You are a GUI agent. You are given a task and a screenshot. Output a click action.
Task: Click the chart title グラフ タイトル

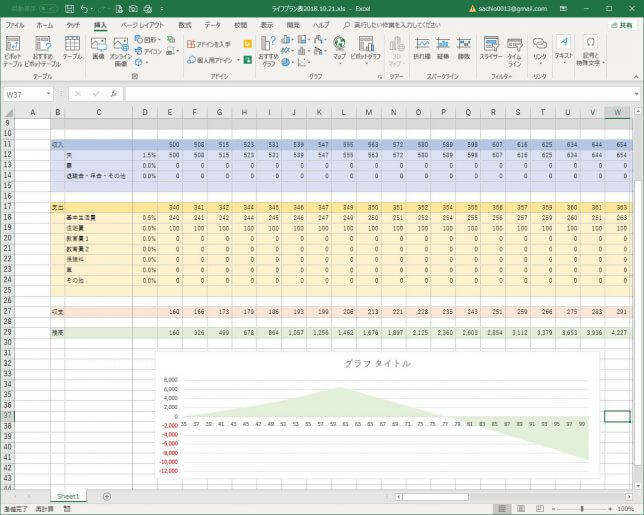pos(377,363)
